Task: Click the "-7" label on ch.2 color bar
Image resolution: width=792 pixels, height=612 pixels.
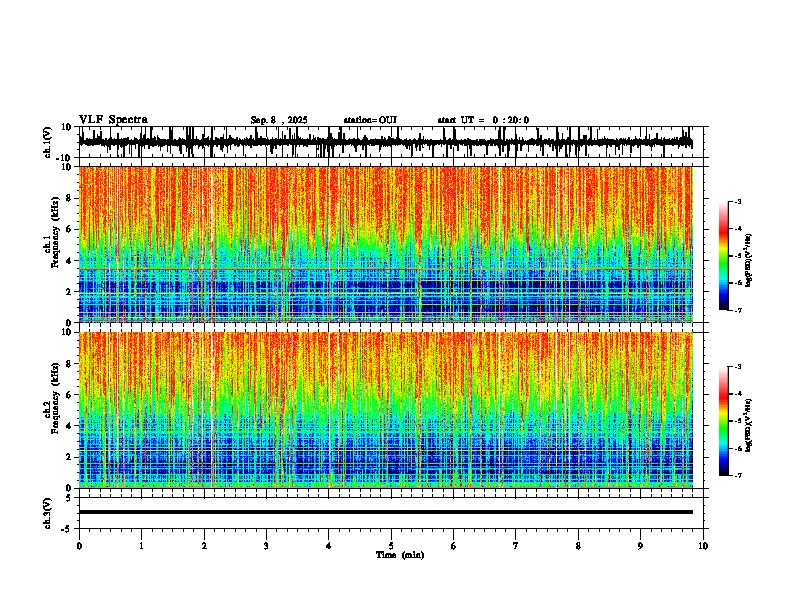Action: [x=737, y=475]
